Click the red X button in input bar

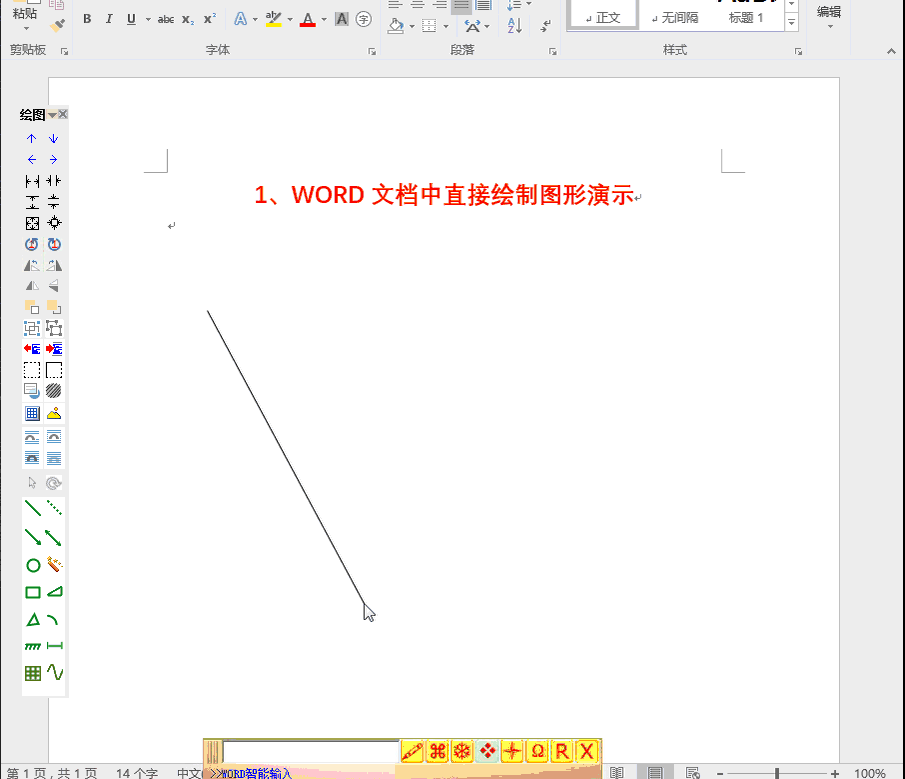pyautogui.click(x=587, y=751)
